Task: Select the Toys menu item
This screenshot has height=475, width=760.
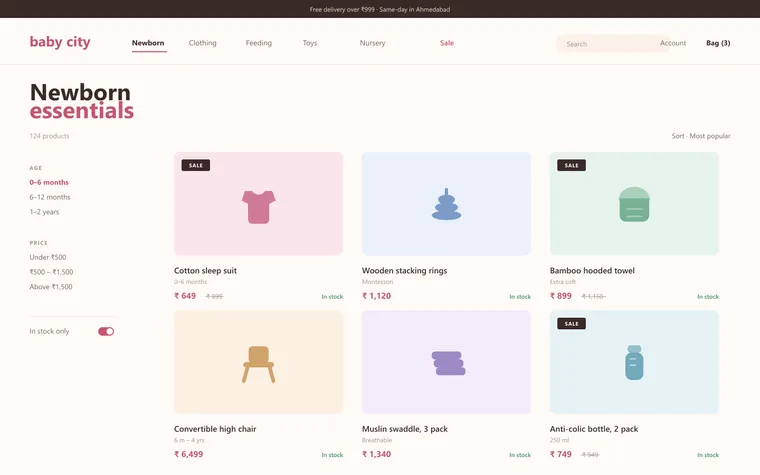Action: [310, 43]
